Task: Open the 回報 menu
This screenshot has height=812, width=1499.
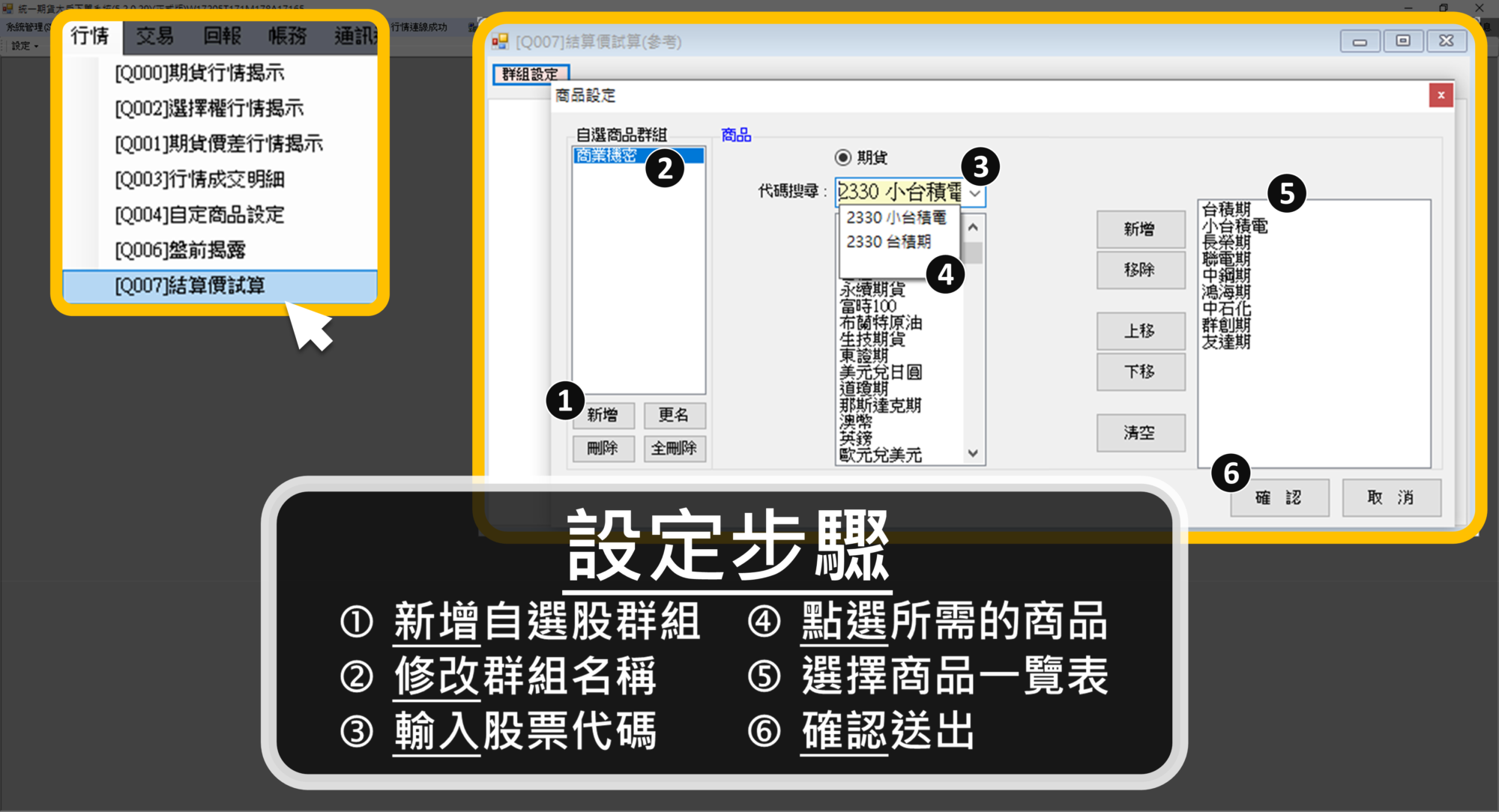Action: [x=222, y=36]
